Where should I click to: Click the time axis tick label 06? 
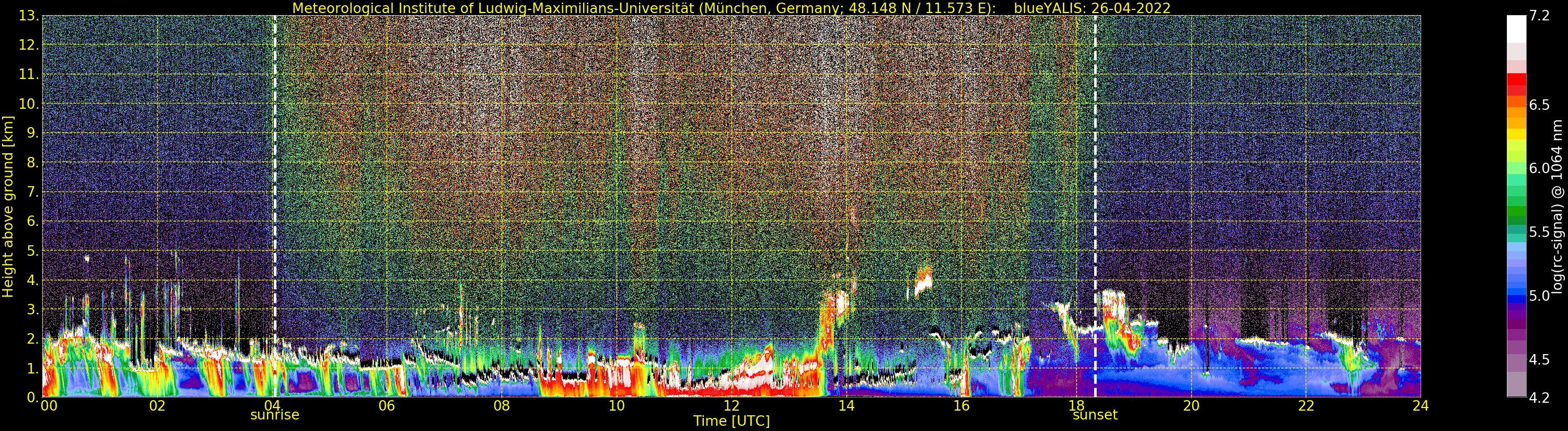[387, 406]
